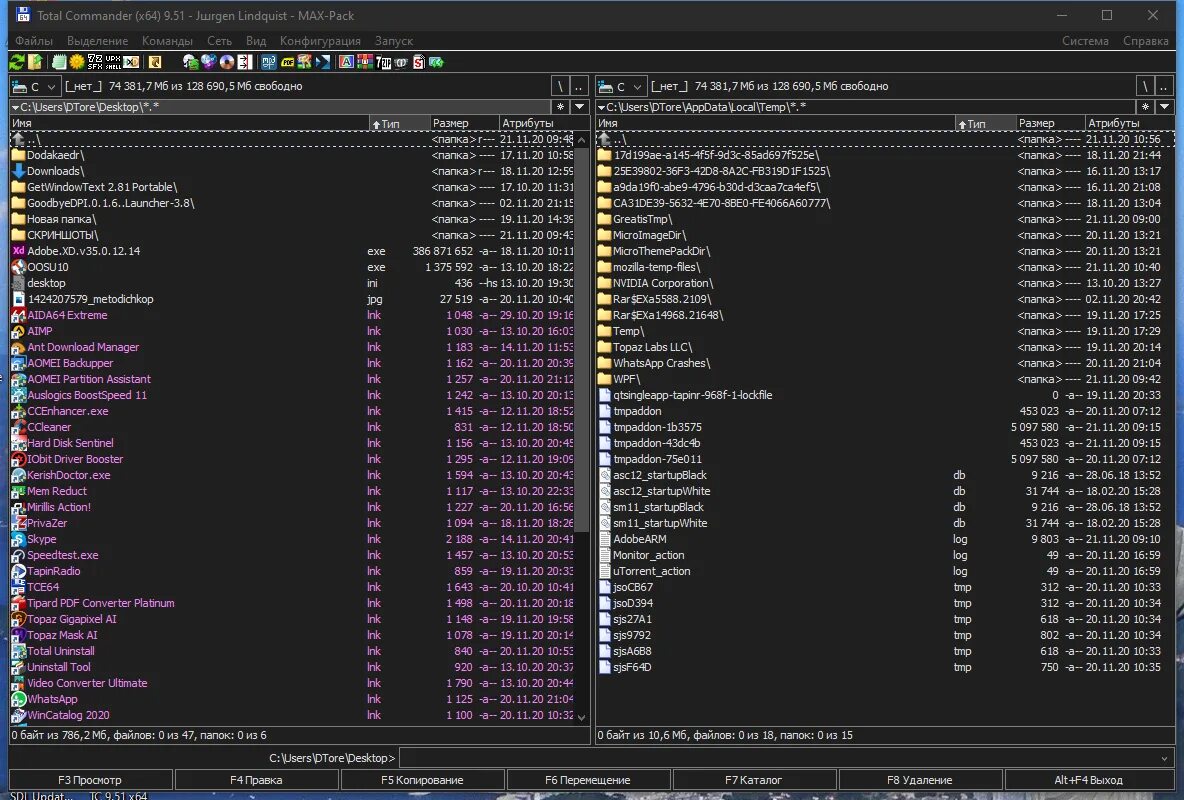Open the green notepad toolbar icon
This screenshot has height=800, width=1184.
59,62
